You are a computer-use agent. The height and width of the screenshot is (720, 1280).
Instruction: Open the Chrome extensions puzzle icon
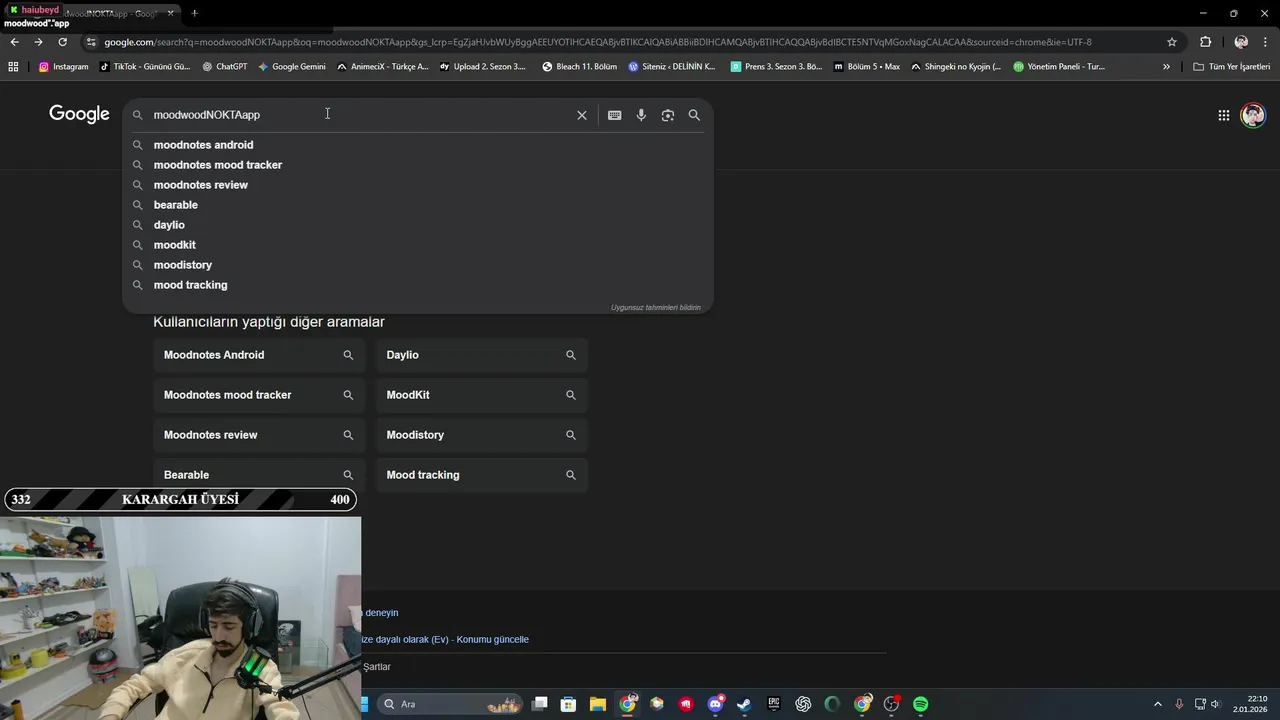tap(1205, 42)
